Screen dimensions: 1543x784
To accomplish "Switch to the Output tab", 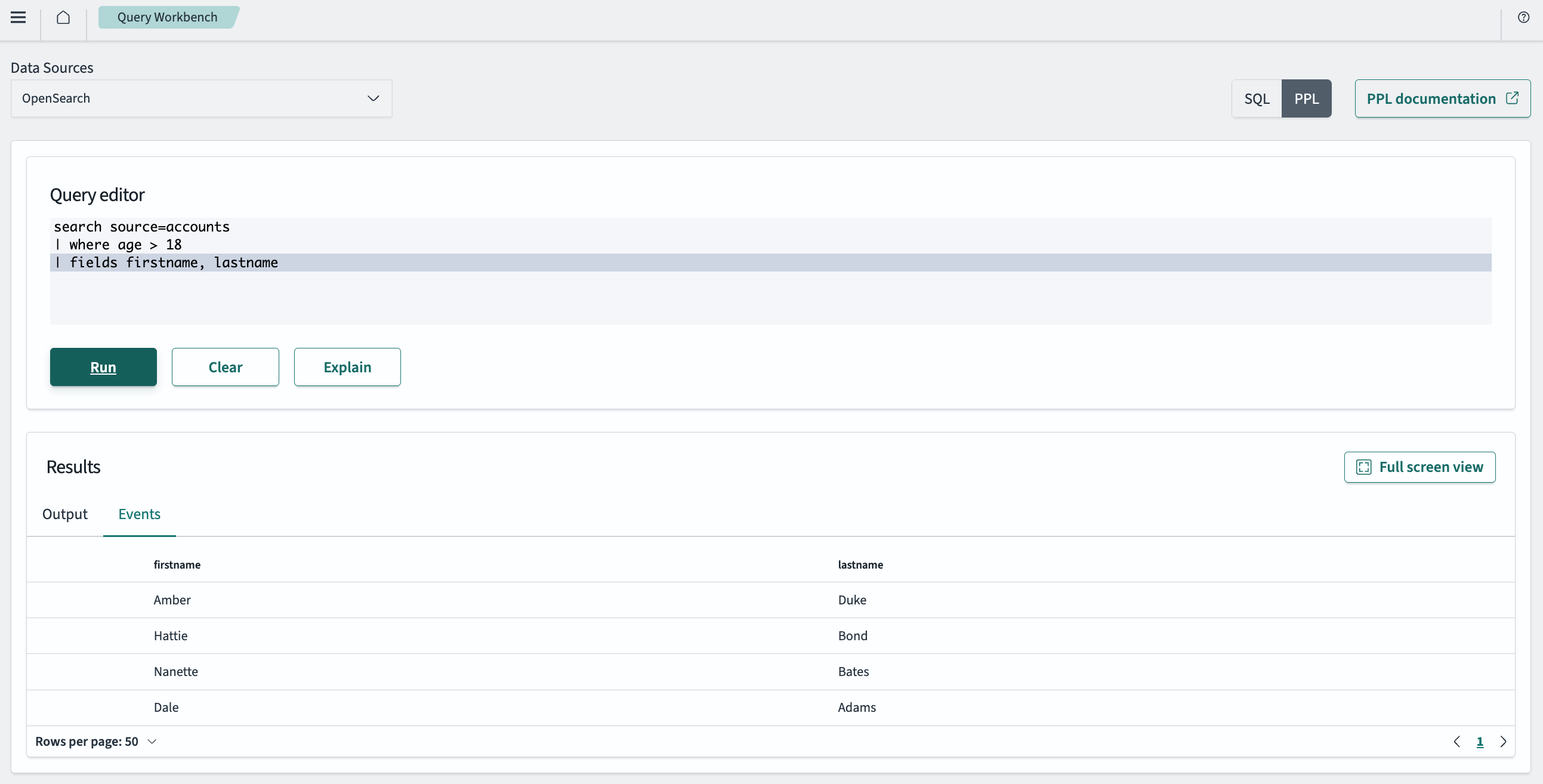I will click(64, 514).
